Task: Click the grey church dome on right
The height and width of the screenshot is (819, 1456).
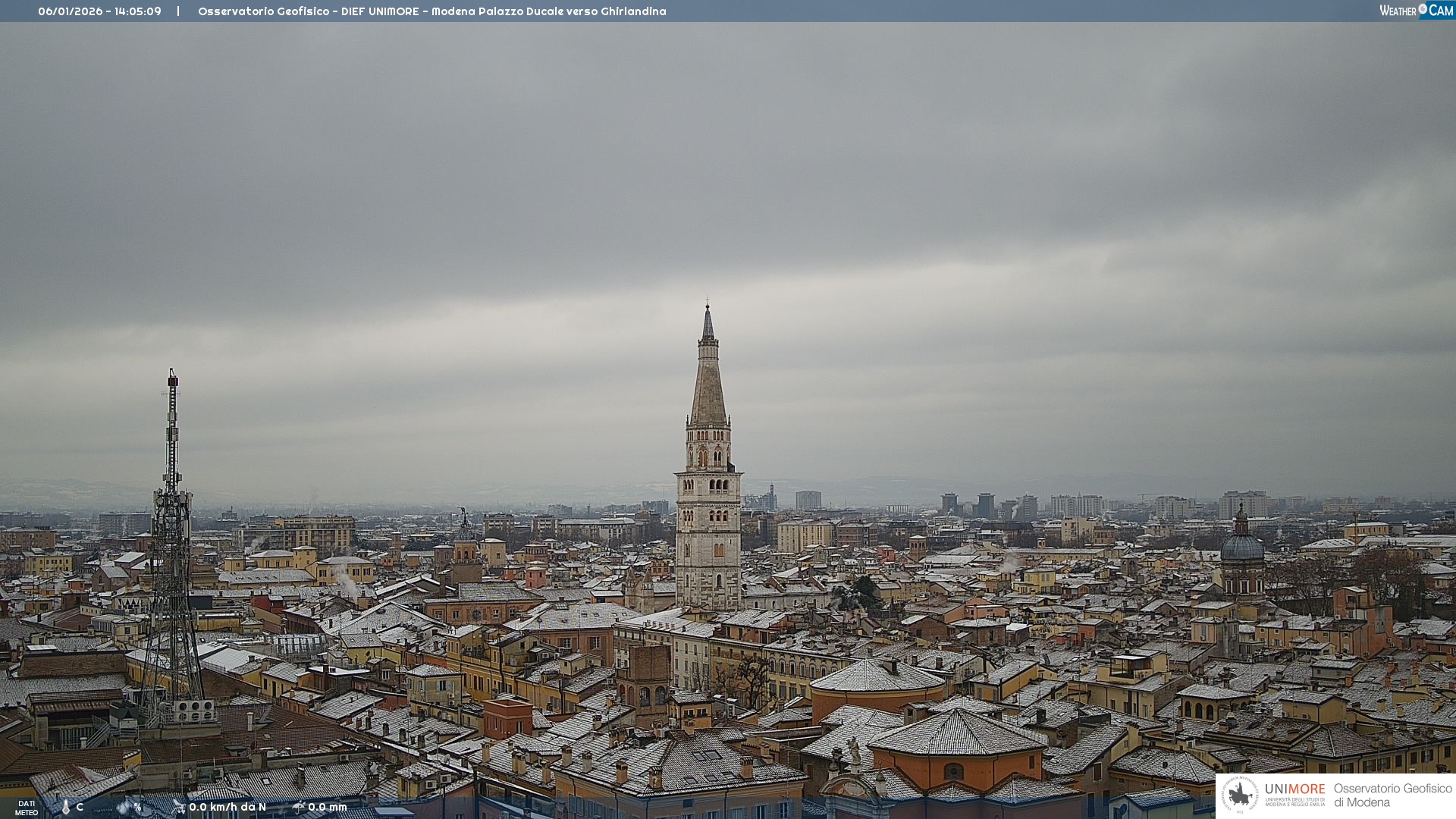Action: (1241, 546)
